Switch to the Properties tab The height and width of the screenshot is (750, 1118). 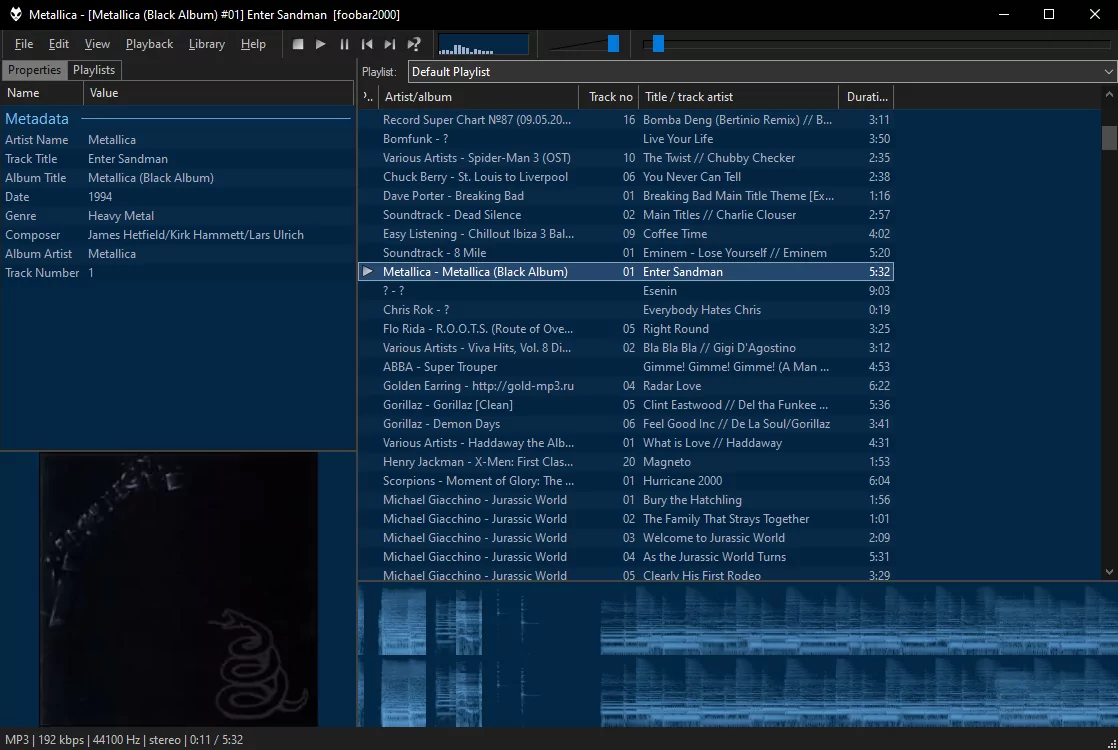click(34, 70)
